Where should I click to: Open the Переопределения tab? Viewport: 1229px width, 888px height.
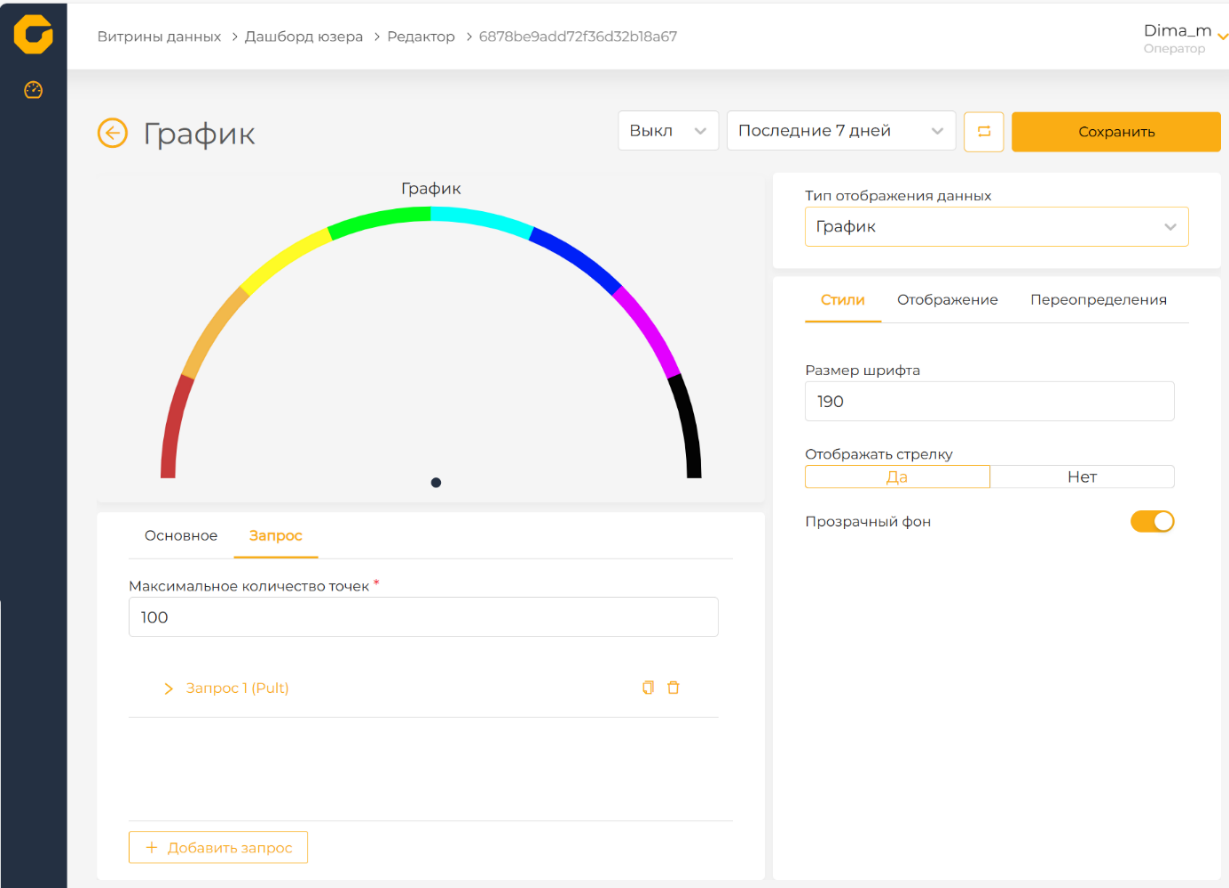click(x=1098, y=300)
